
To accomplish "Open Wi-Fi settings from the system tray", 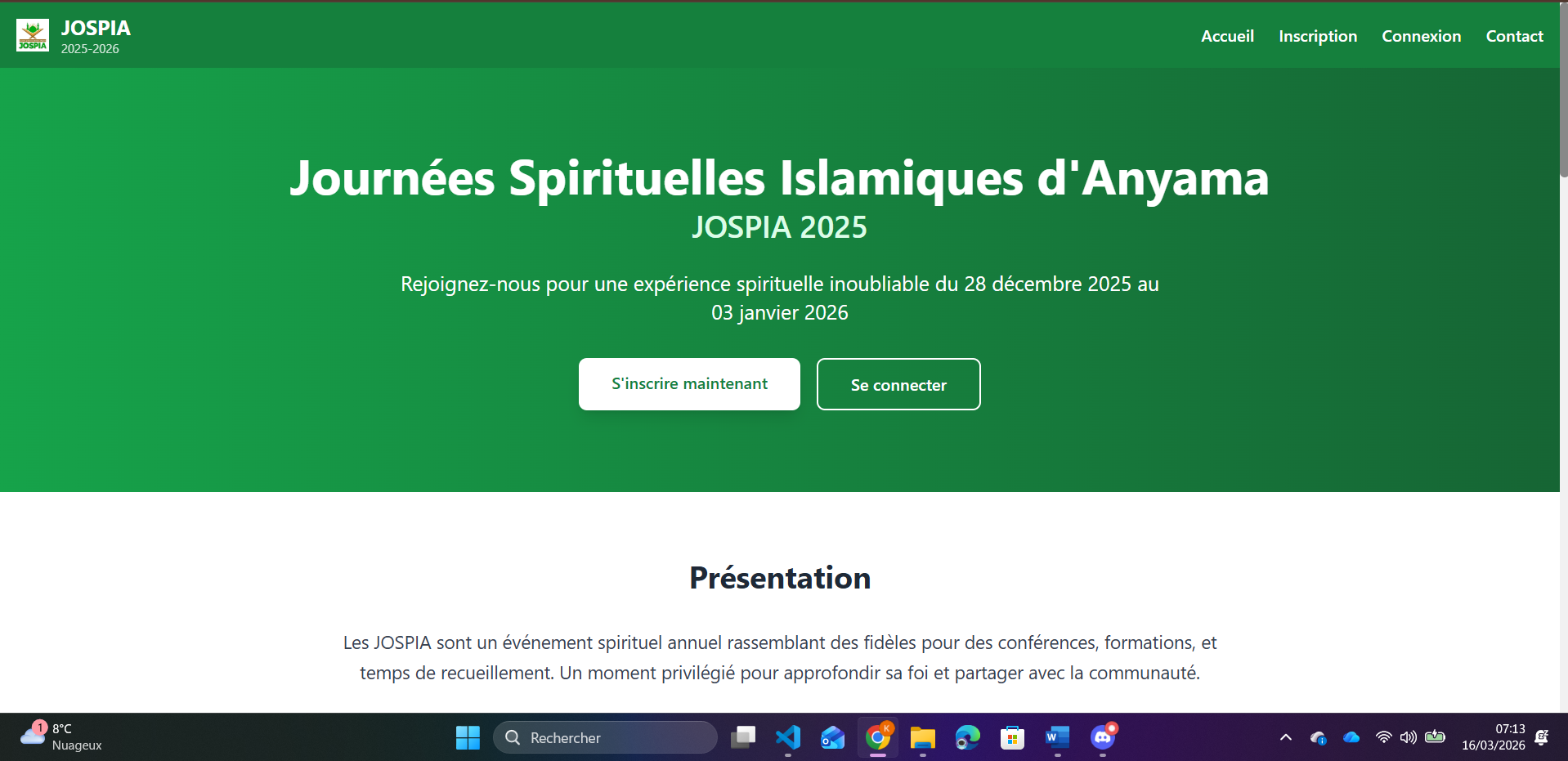I will (1383, 737).
